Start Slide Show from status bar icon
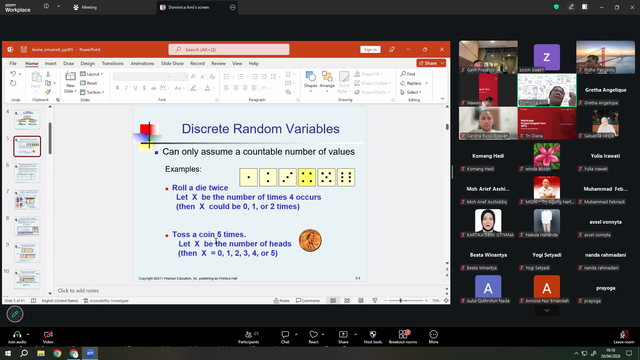Image resolution: width=640 pixels, height=360 pixels. click(x=375, y=300)
